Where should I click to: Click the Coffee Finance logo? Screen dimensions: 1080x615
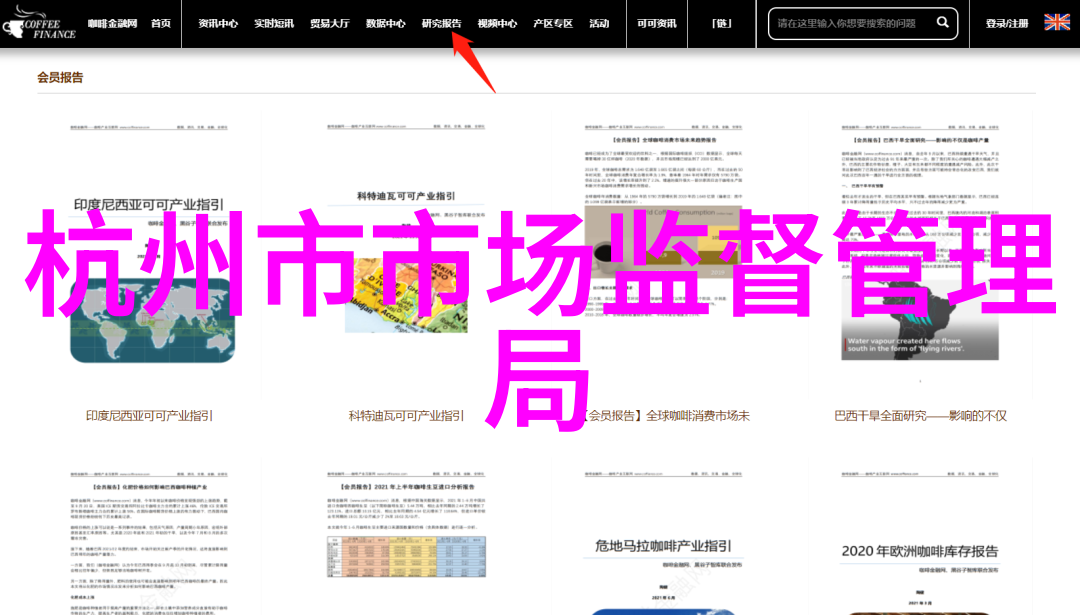(41, 23)
